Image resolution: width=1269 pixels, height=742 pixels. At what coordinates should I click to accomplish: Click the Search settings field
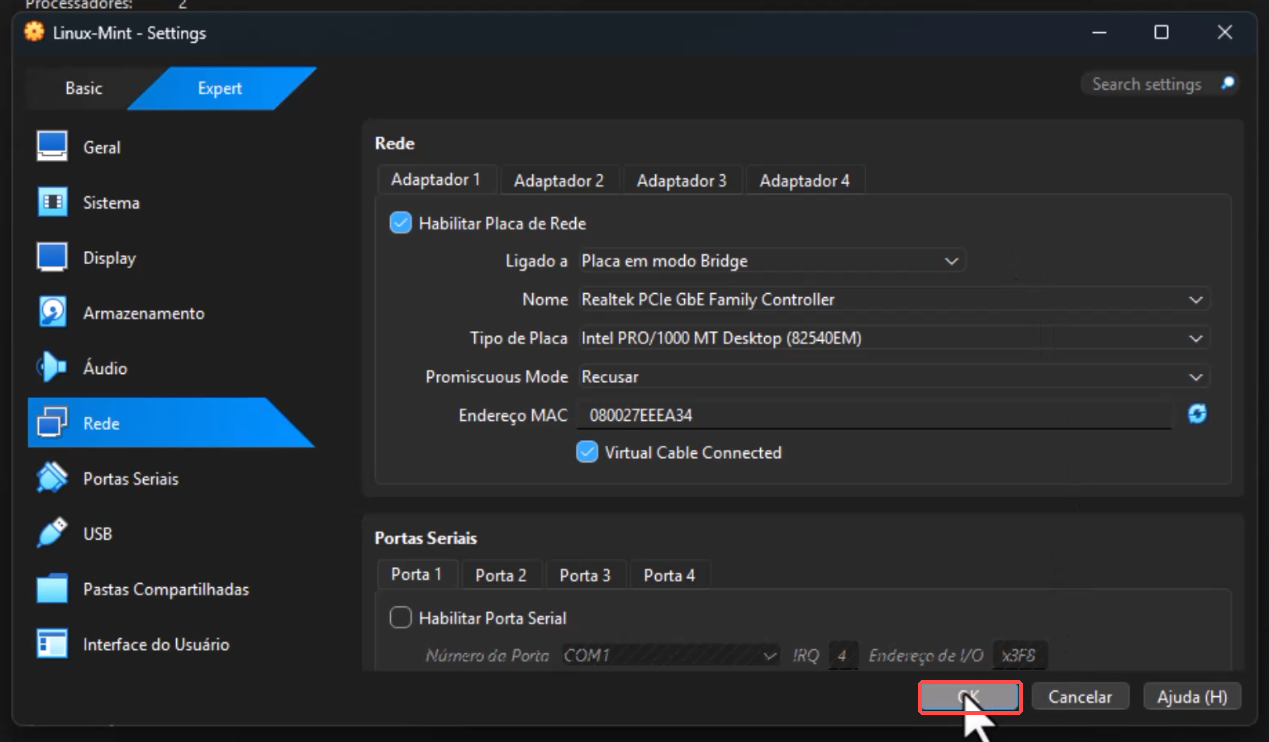click(x=1160, y=84)
